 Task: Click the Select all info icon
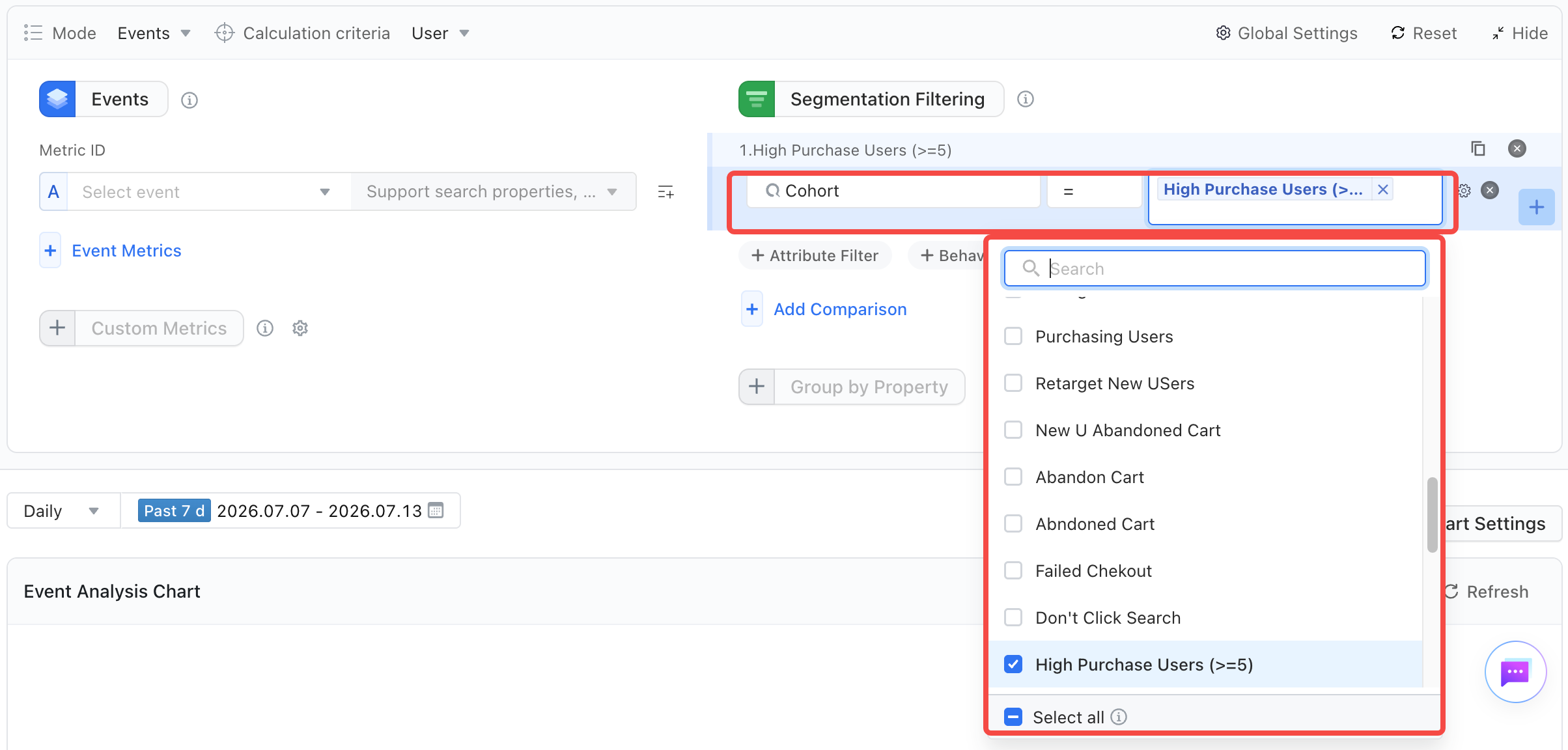coord(1119,717)
